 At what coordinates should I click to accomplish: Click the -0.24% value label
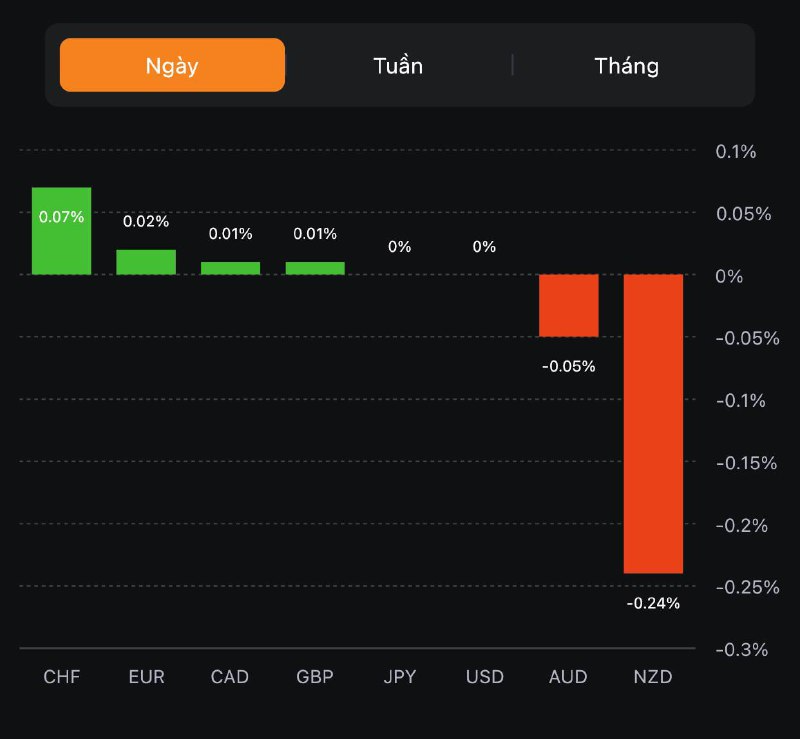coord(653,603)
